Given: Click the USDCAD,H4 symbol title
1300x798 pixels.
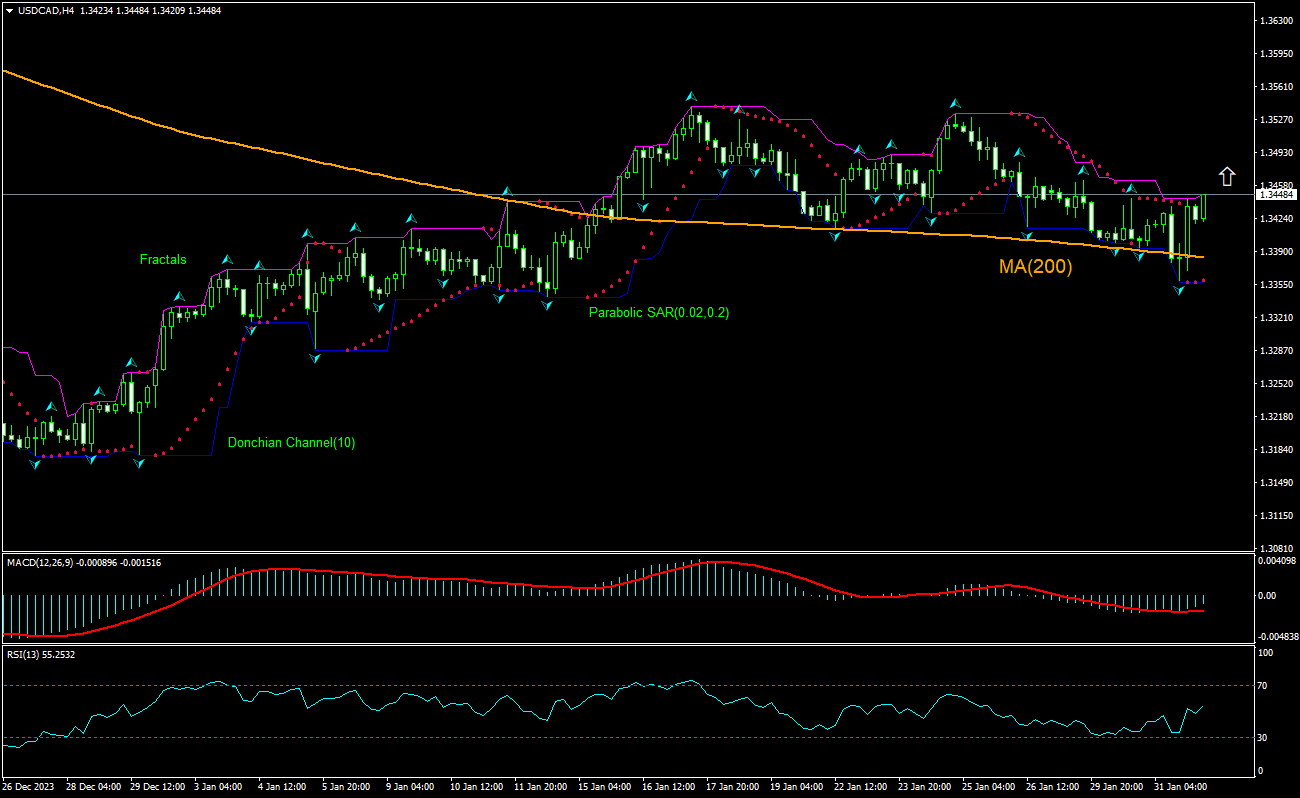Looking at the screenshot, I should (46, 10).
